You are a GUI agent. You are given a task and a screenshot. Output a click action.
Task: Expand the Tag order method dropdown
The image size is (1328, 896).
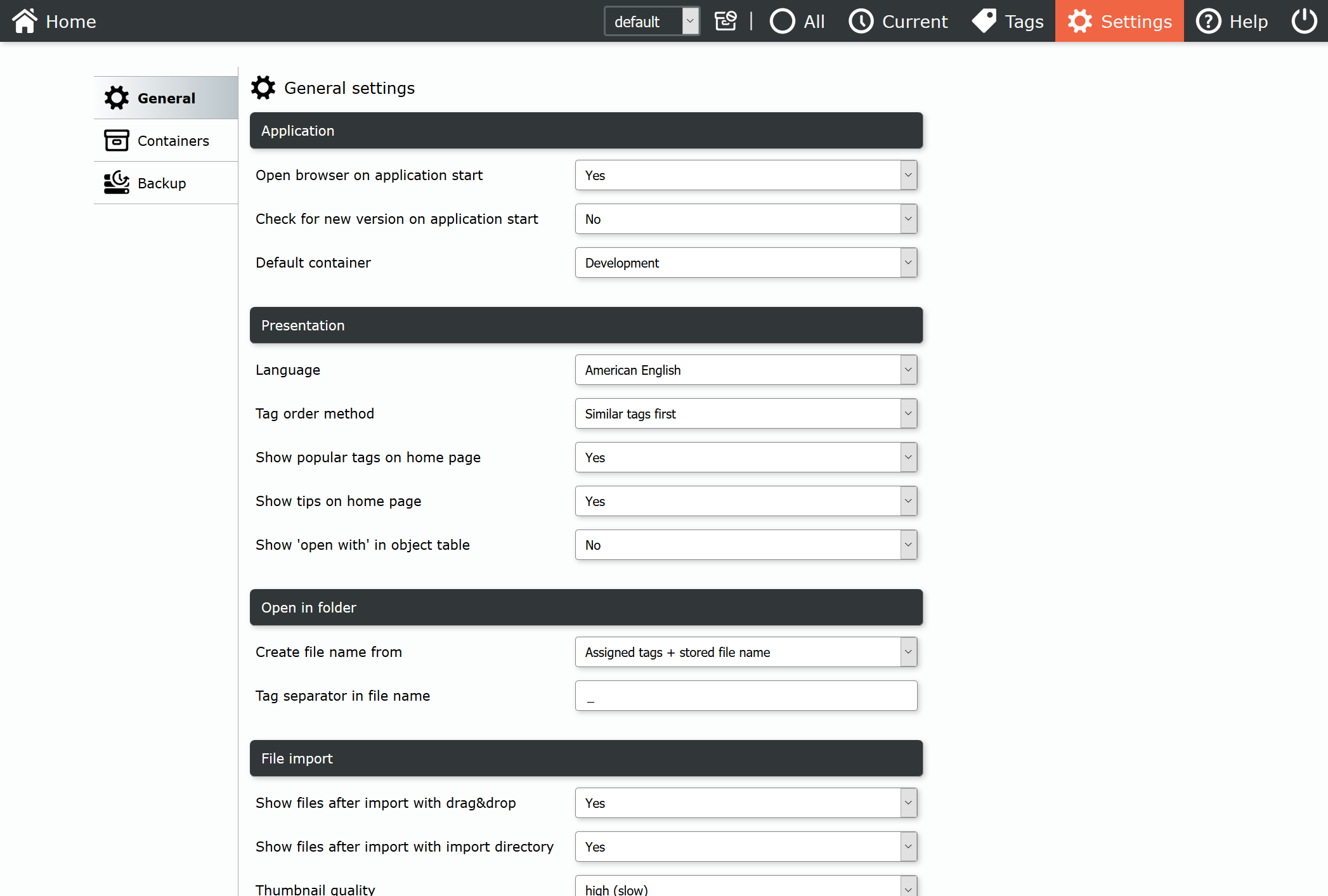tap(746, 413)
